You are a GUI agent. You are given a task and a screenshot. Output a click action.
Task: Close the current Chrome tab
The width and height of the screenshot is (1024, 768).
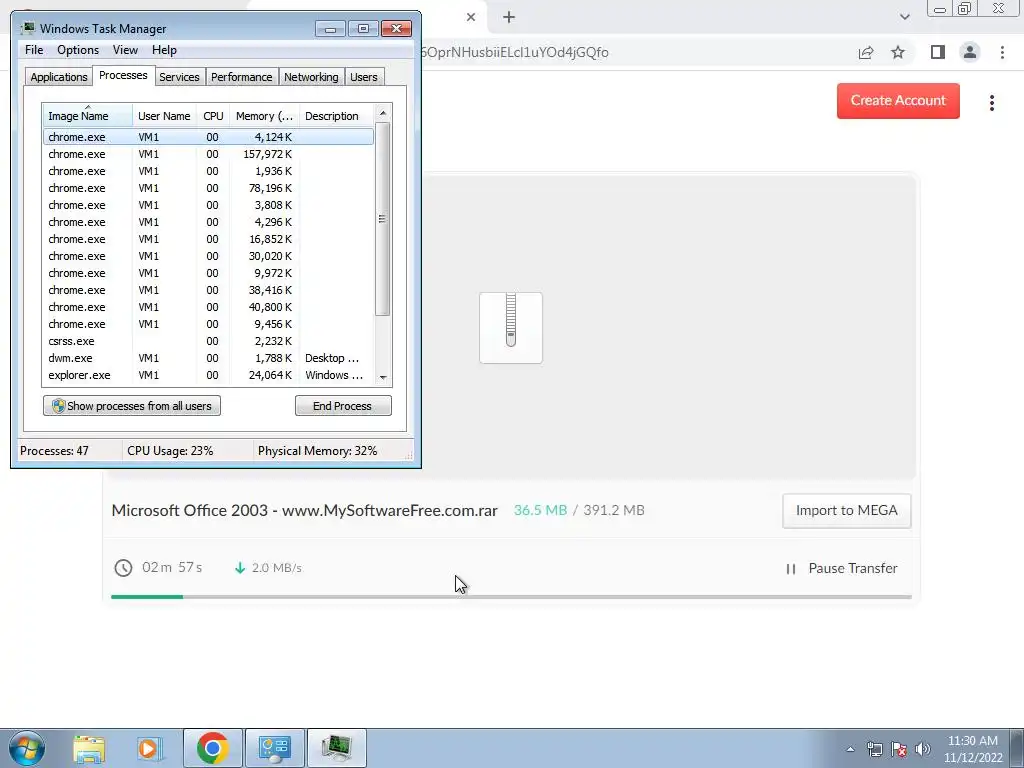471,17
